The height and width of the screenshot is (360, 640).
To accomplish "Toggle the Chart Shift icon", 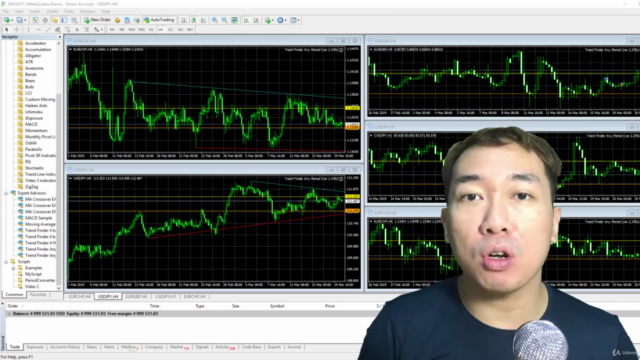I will pyautogui.click(x=256, y=20).
